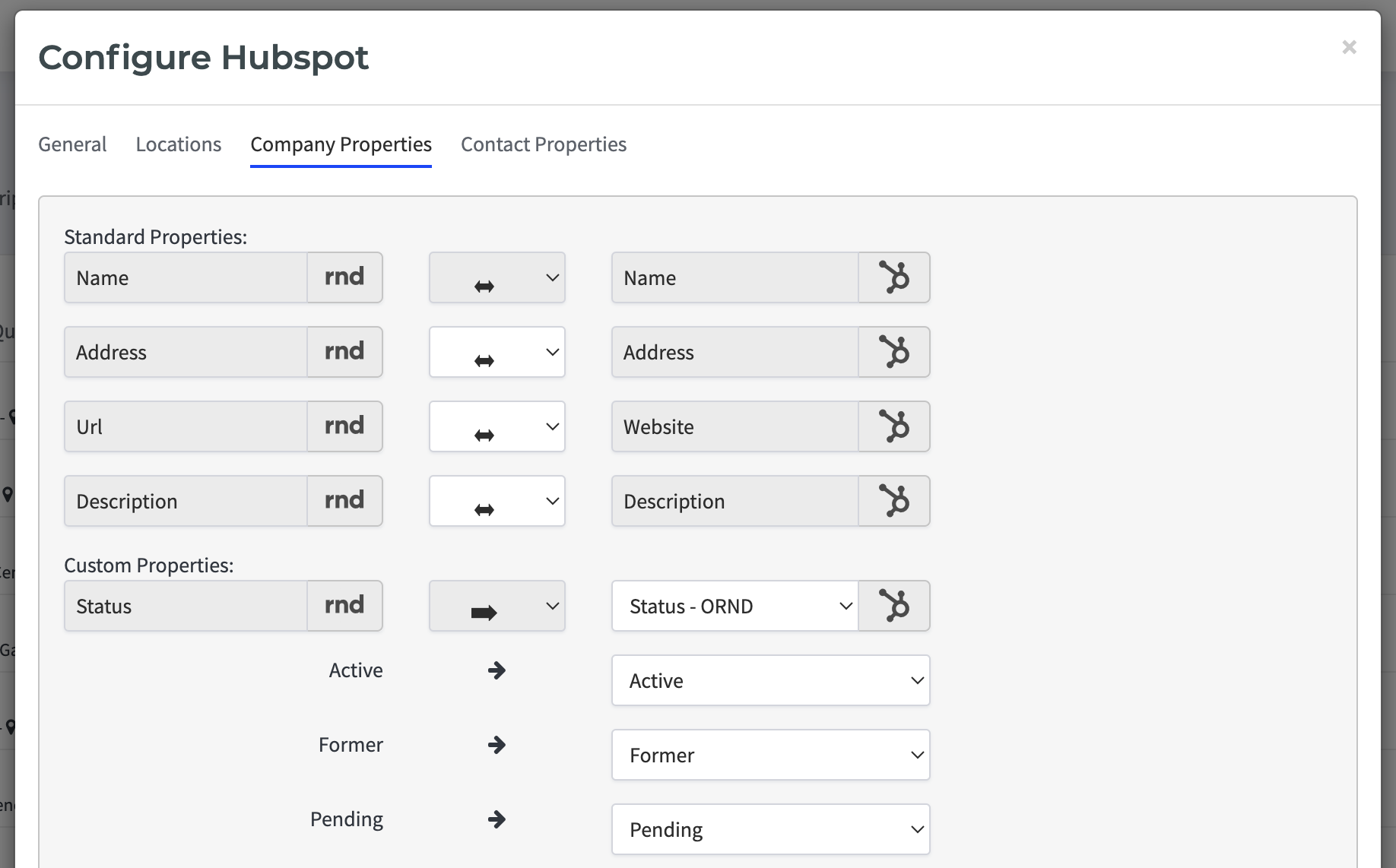Open the sync direction dropdown for Description

point(497,501)
